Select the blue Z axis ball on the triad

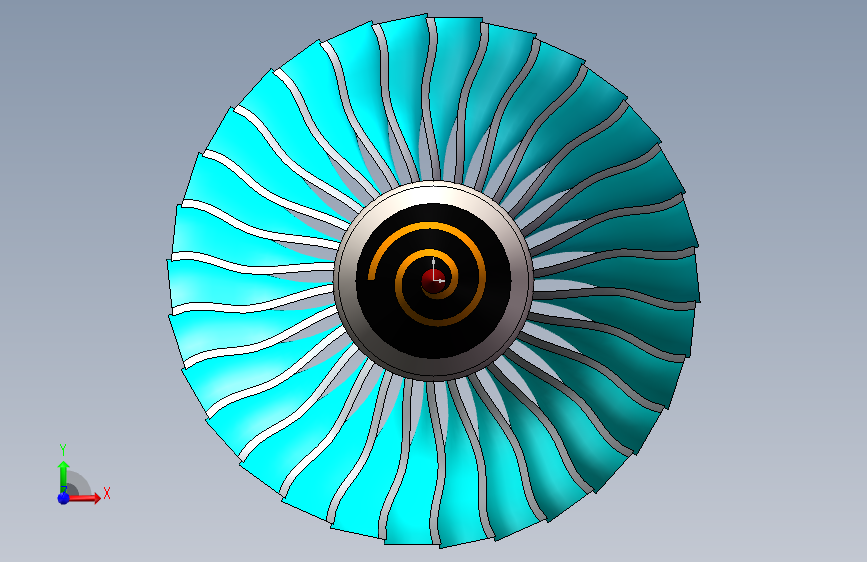click(x=64, y=498)
